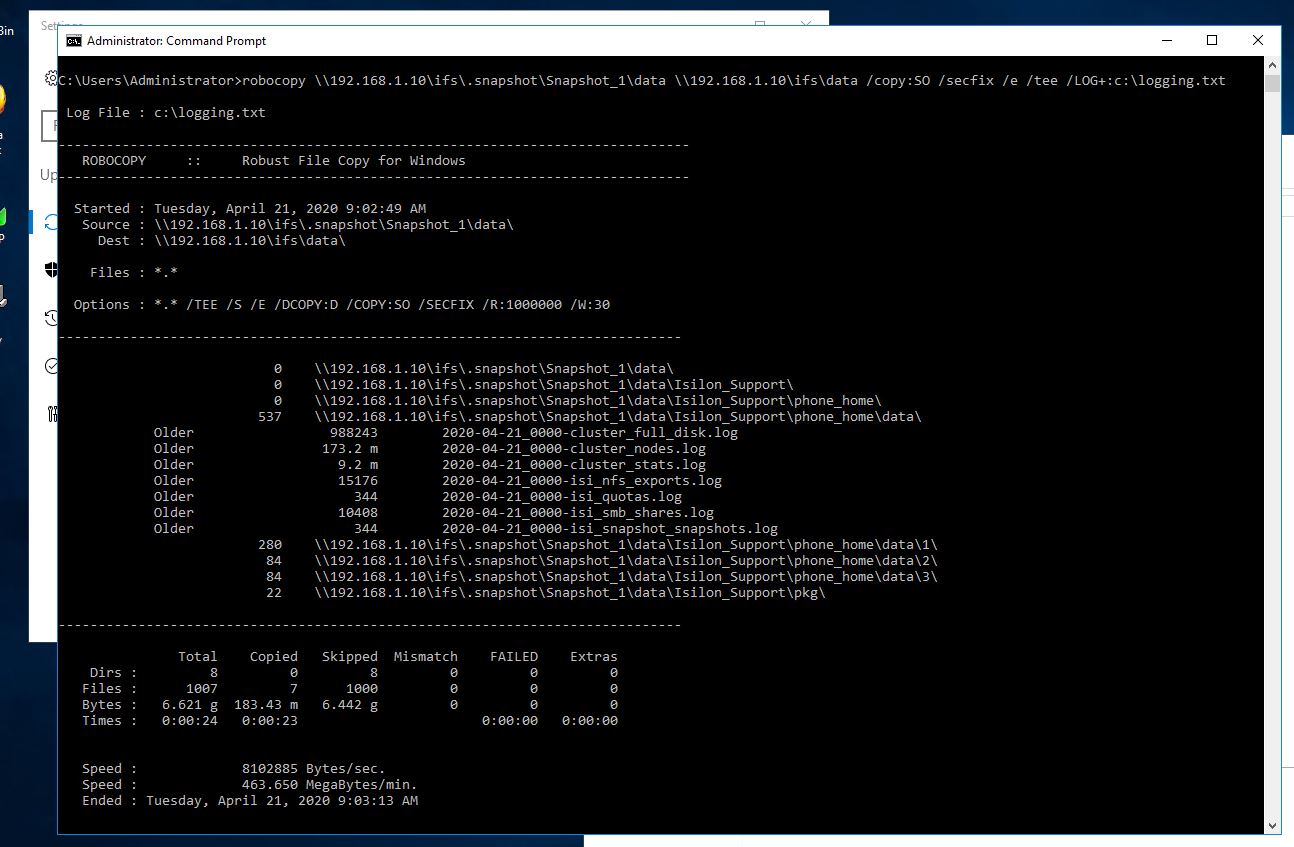This screenshot has height=847, width=1294.
Task: Click the file name '2020-04-21_0000-isi_nfs_exports.log'
Action: [x=582, y=480]
